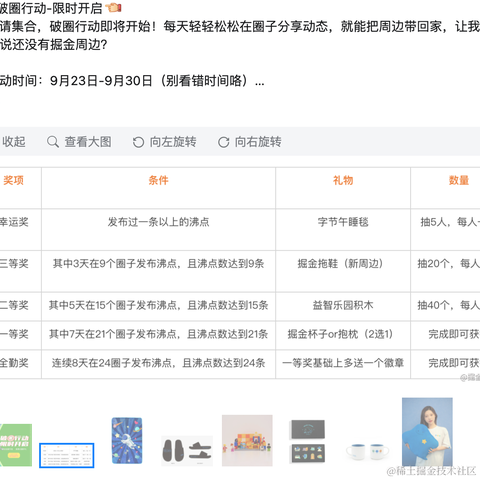Click the pointing hand emoji in the title
This screenshot has height=480, width=480.
coord(113,8)
